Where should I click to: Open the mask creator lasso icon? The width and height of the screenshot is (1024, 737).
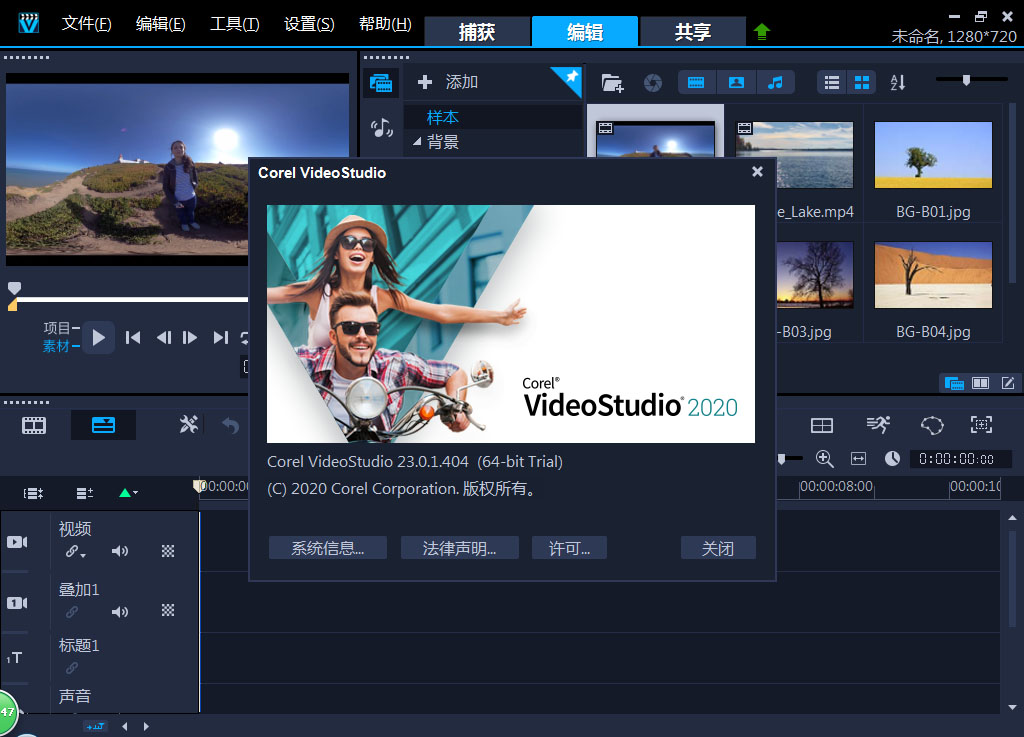click(x=932, y=425)
